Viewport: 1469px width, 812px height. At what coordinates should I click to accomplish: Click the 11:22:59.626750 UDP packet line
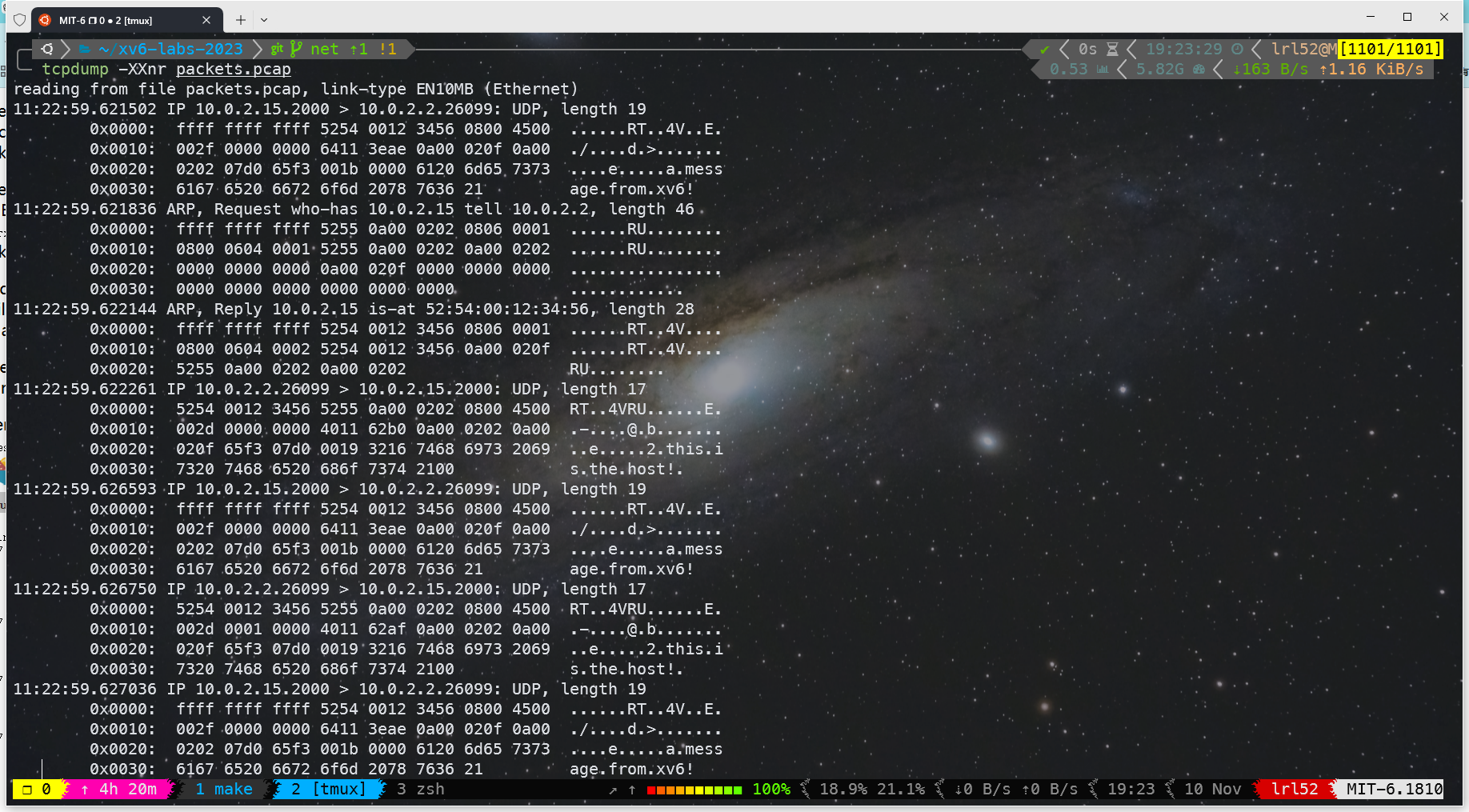[330, 589]
